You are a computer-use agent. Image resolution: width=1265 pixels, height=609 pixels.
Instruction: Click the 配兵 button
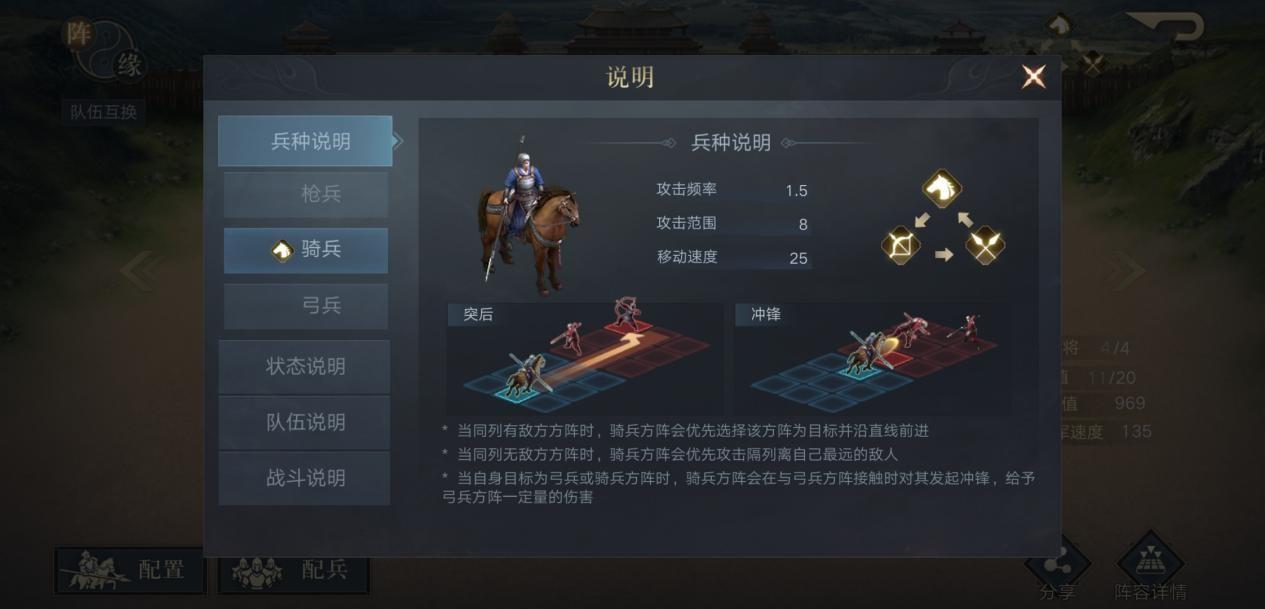coord(294,571)
